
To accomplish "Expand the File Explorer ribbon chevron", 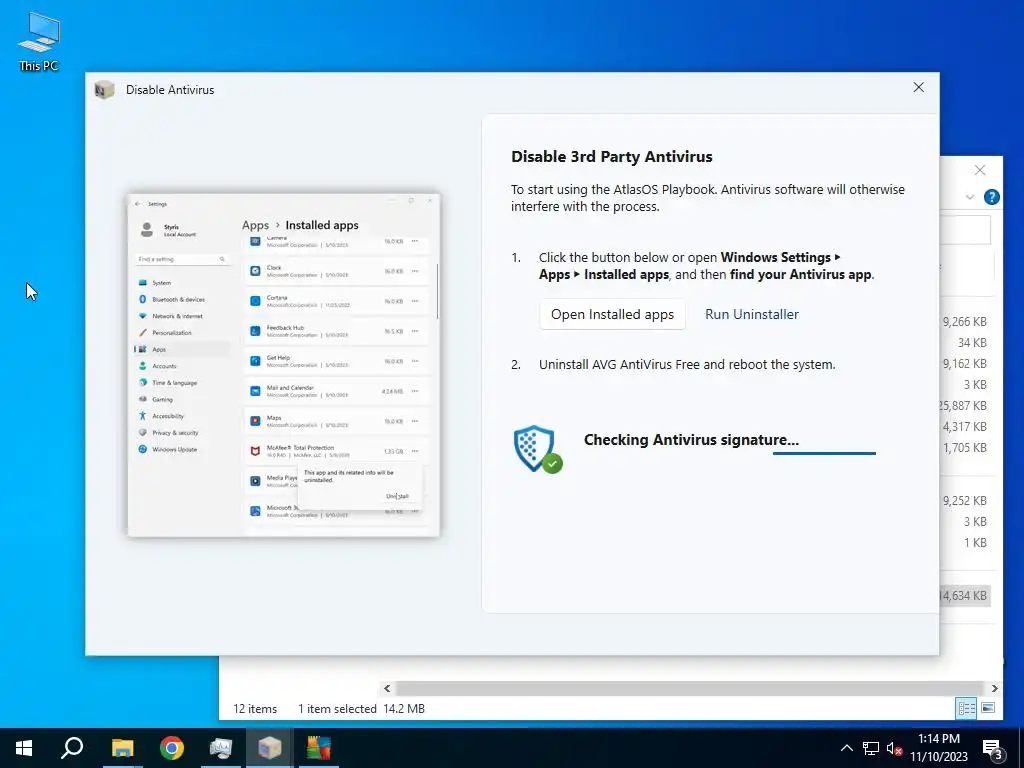I will 970,197.
